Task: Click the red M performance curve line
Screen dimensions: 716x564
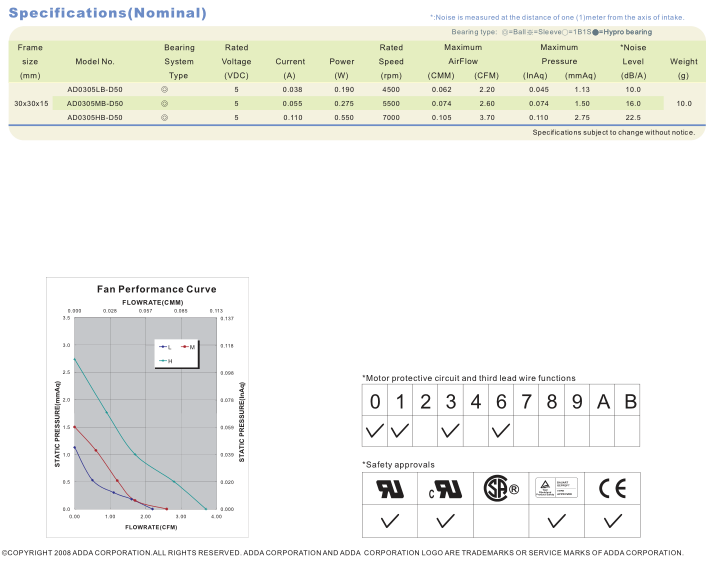Action: pos(117,480)
